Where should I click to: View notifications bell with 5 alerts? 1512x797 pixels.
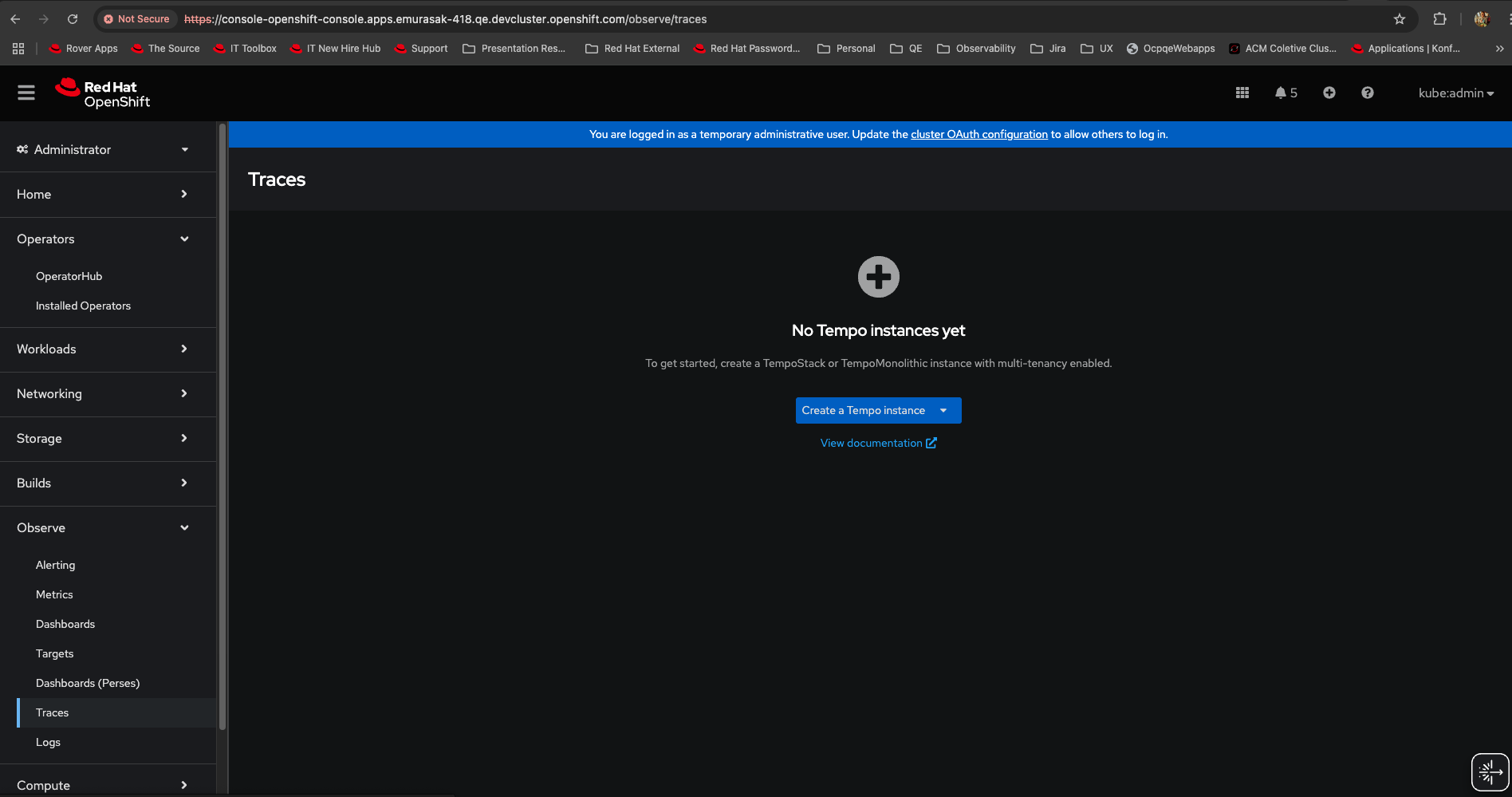(1286, 93)
